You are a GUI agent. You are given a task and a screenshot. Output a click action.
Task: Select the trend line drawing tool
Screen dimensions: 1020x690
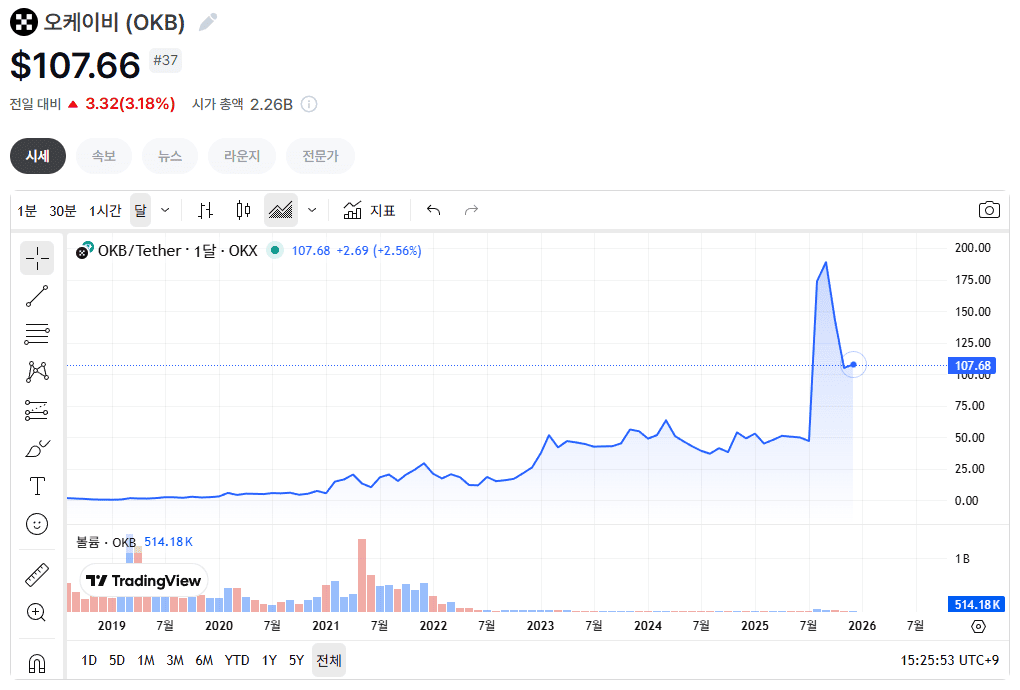pos(37,296)
